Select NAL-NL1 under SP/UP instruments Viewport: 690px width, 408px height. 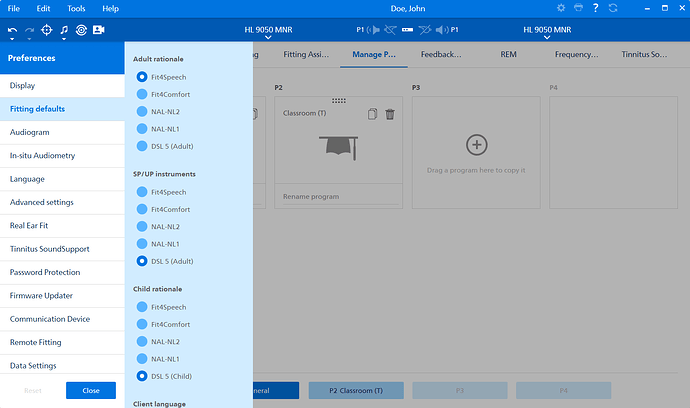click(x=142, y=244)
